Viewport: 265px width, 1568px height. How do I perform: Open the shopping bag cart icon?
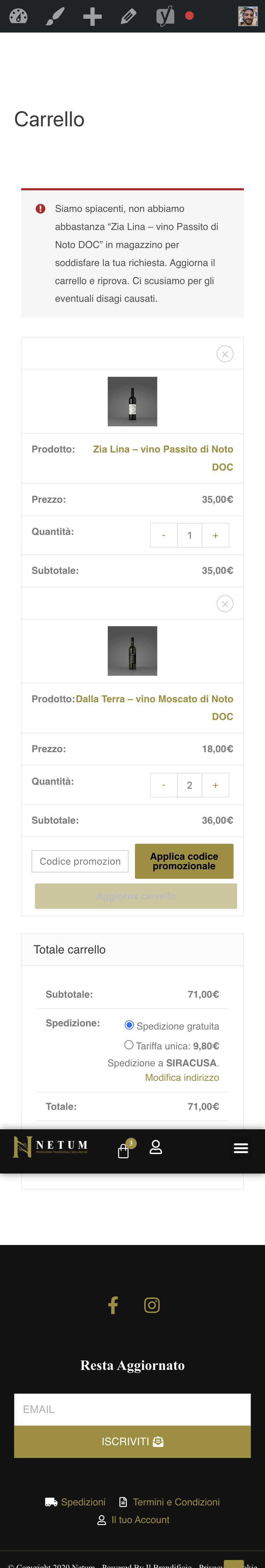123,1151
